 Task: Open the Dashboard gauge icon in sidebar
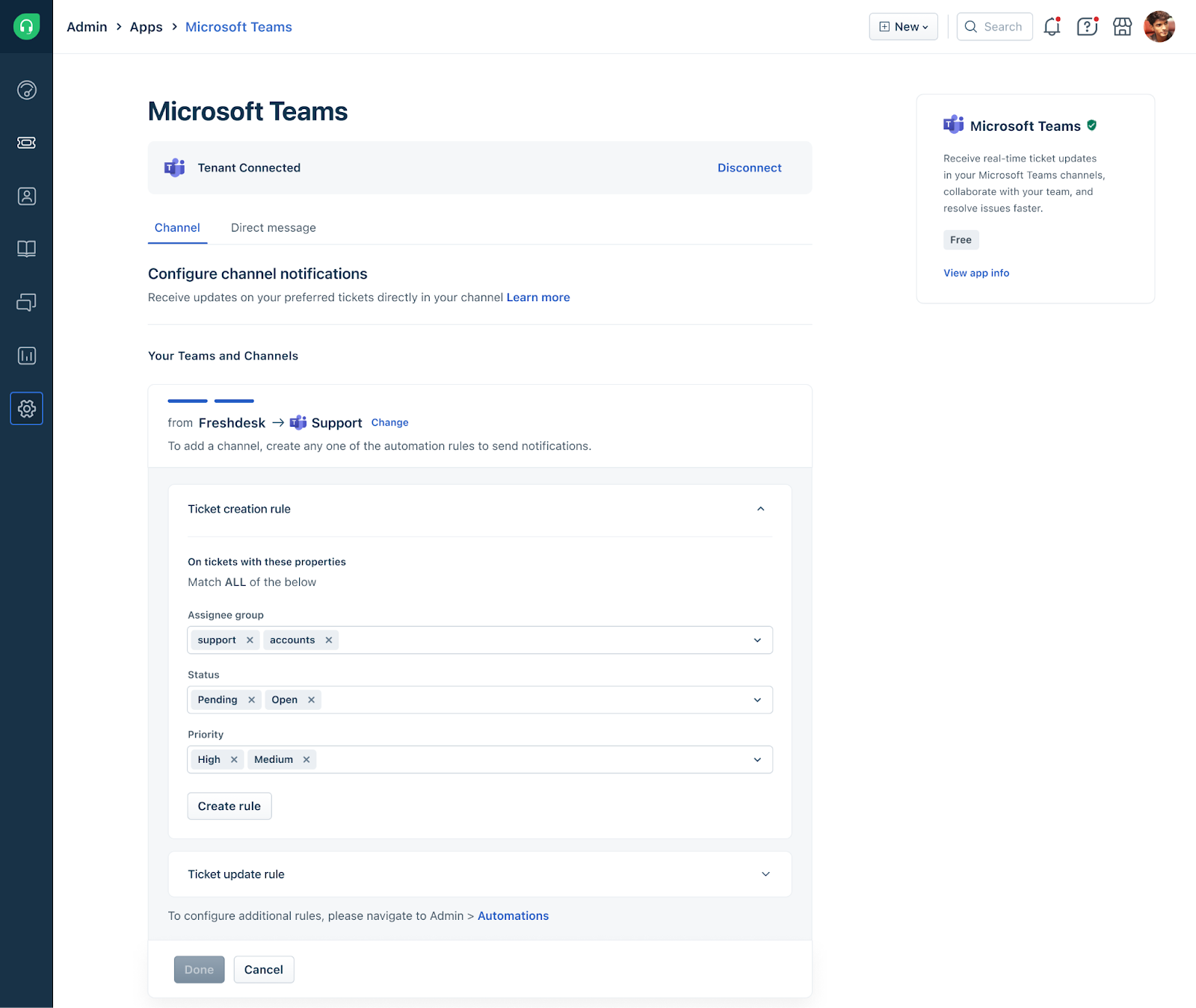pos(27,90)
